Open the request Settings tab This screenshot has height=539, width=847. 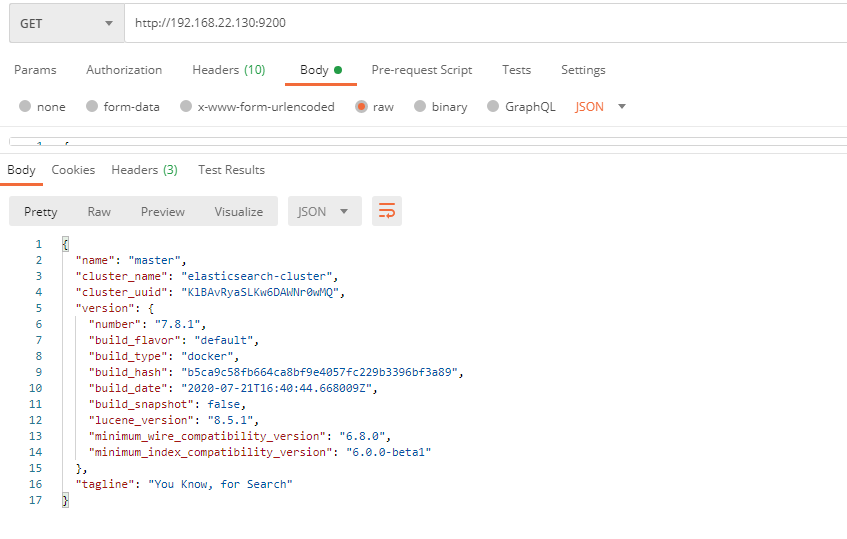(583, 70)
